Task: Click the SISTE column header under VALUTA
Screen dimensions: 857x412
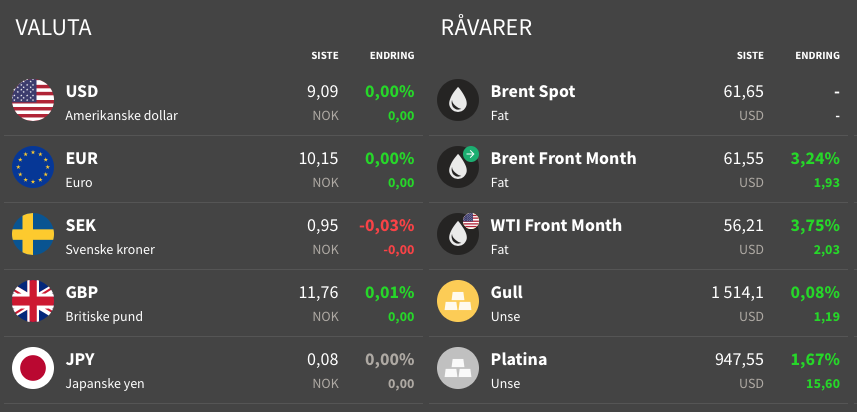Action: tap(324, 56)
